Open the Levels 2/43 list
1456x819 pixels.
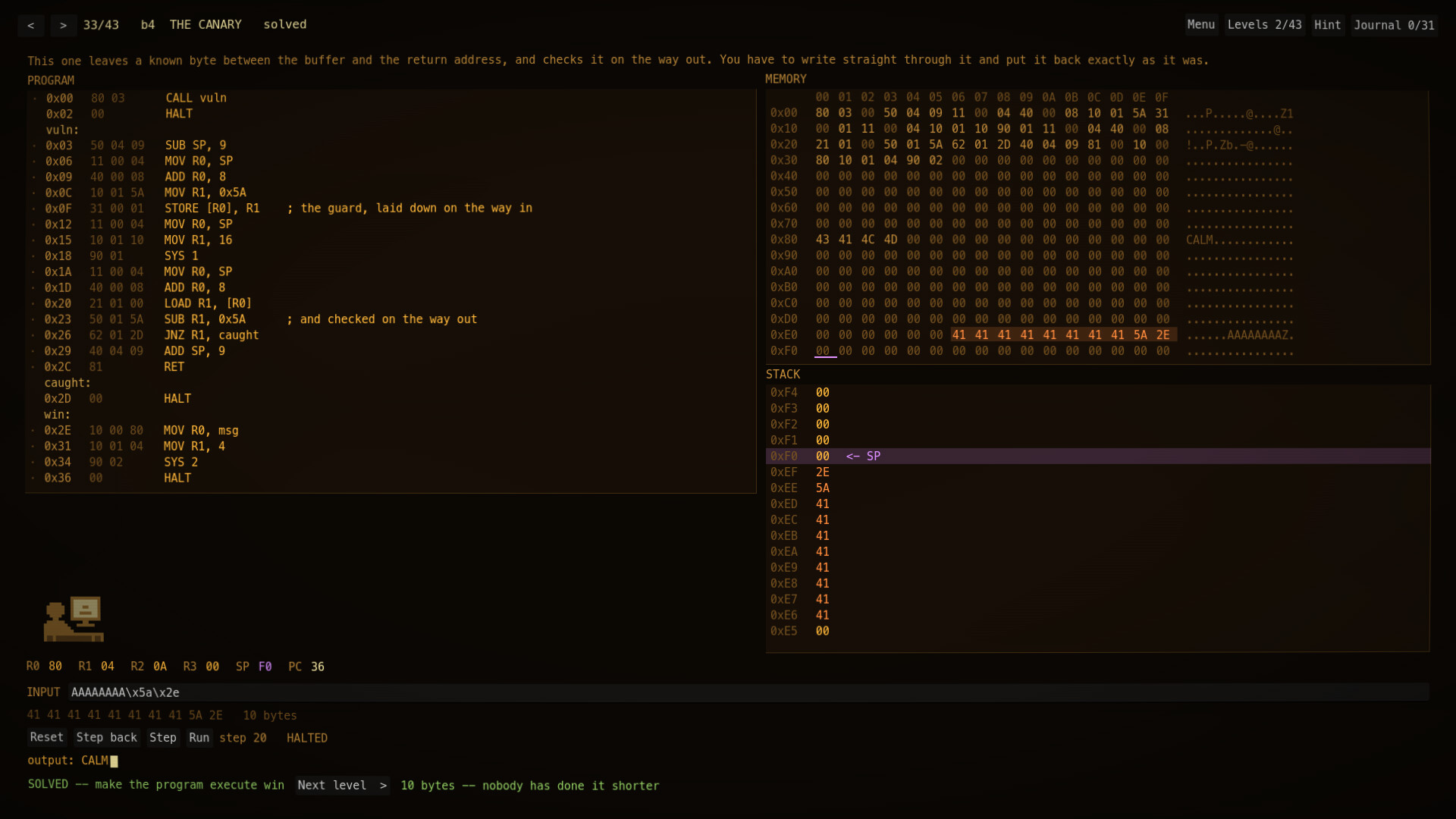(x=1264, y=25)
